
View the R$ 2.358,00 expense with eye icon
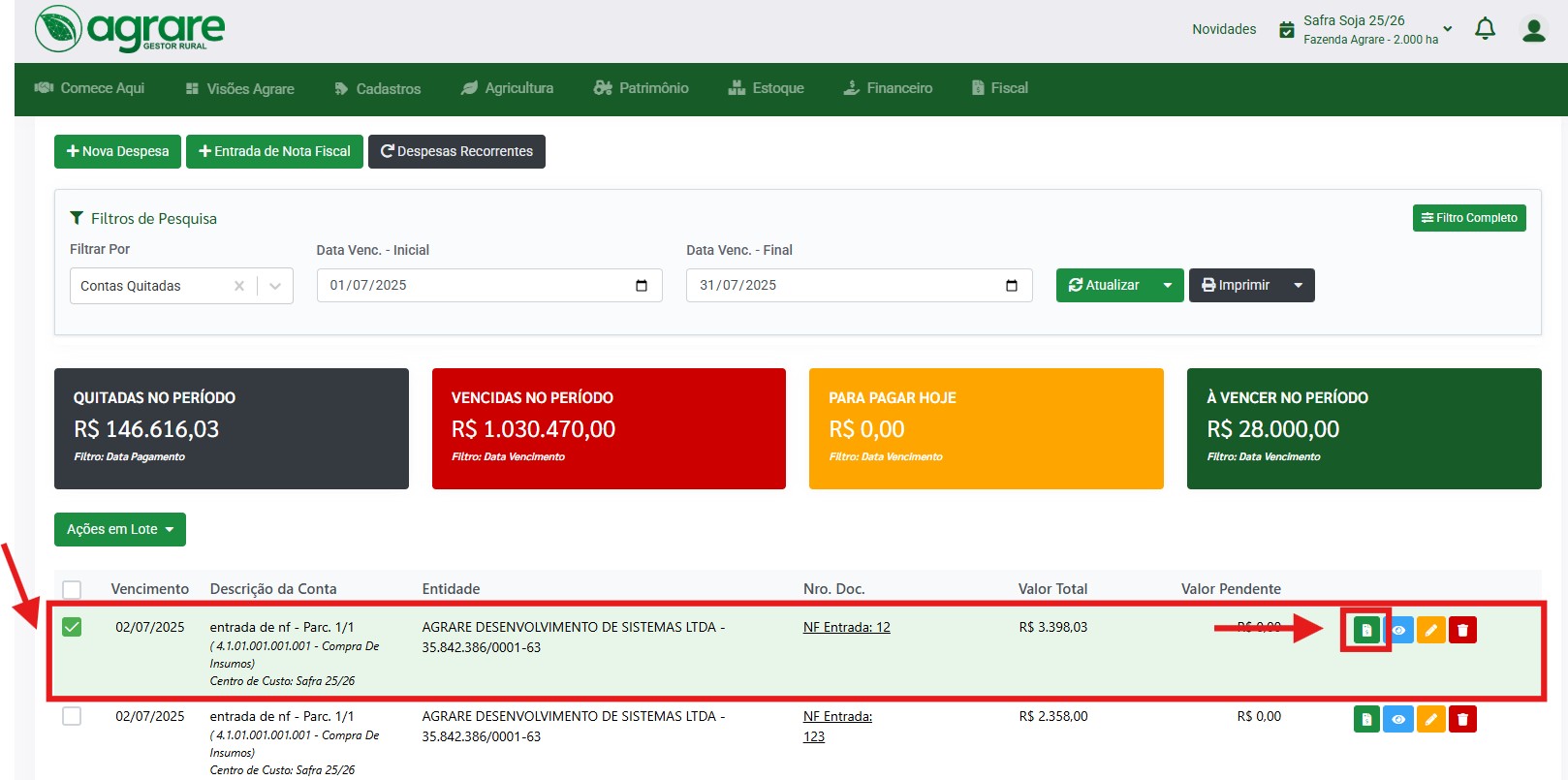coord(1398,719)
